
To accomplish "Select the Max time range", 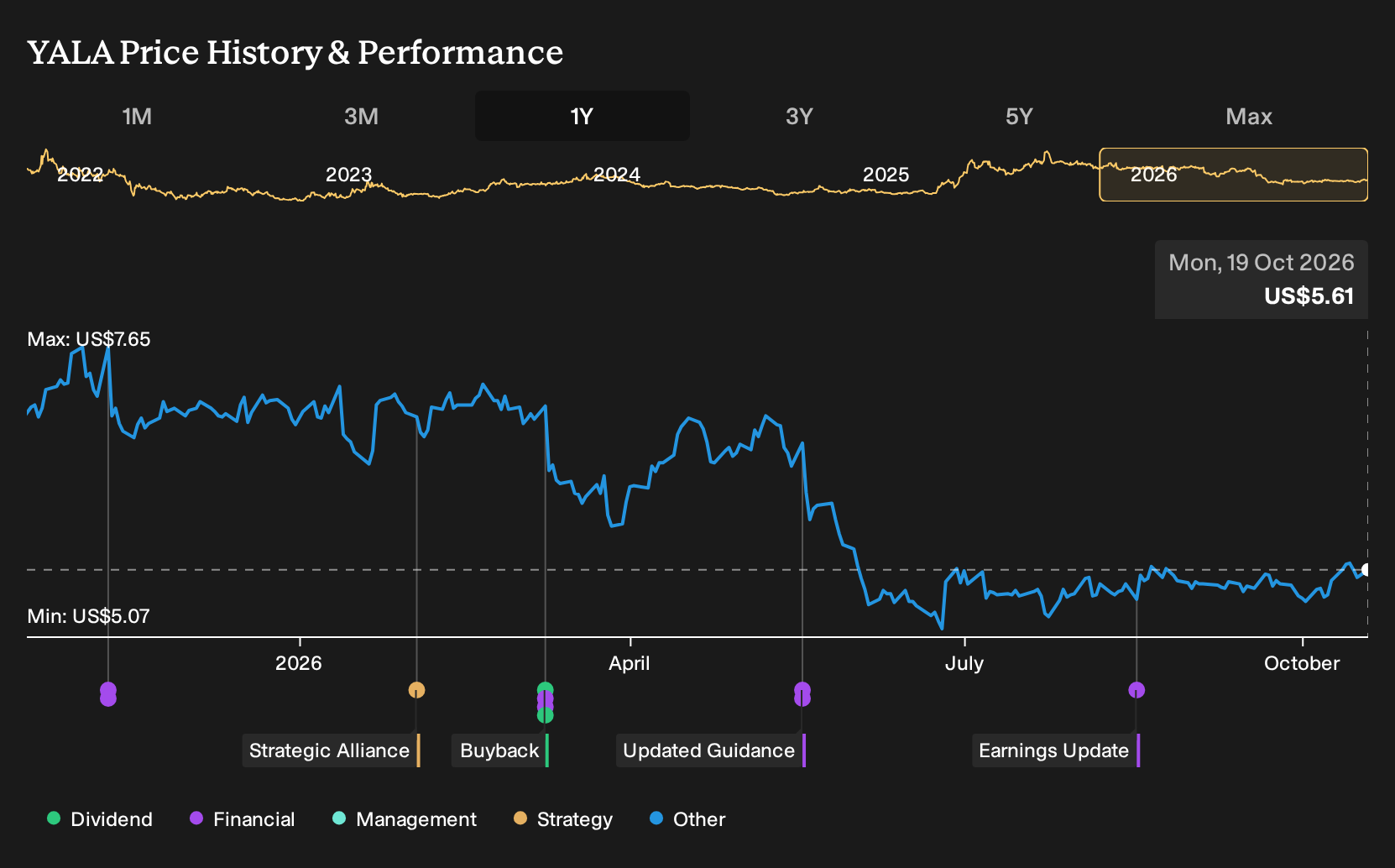I will pos(1249,116).
